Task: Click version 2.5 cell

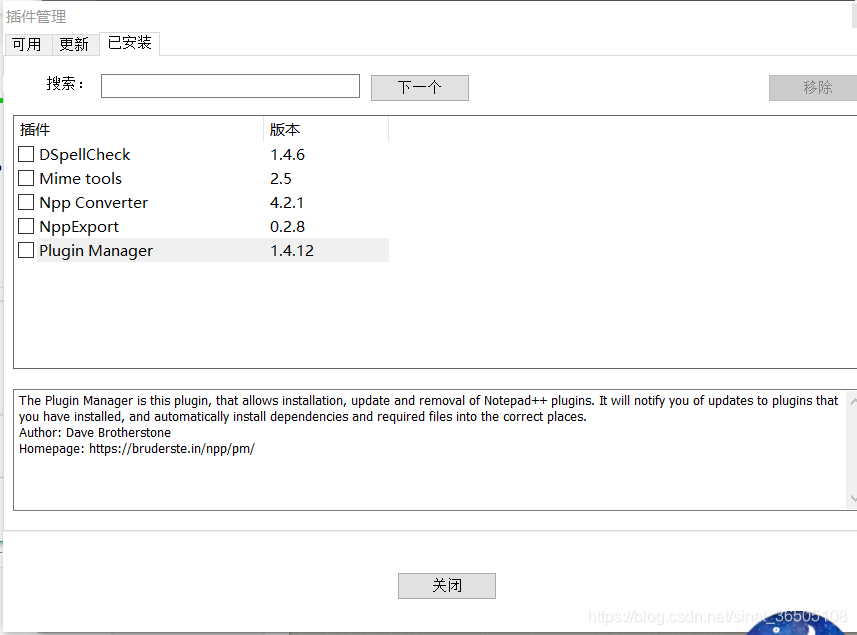Action: click(281, 179)
